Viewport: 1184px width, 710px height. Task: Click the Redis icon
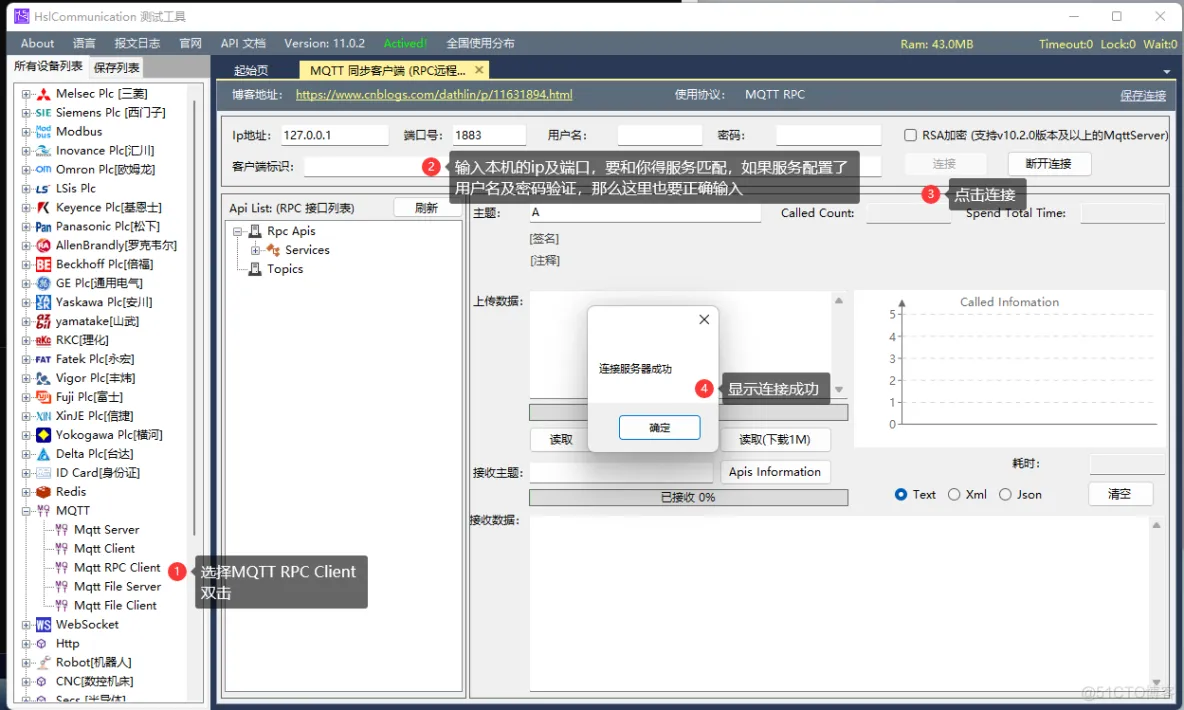(44, 492)
